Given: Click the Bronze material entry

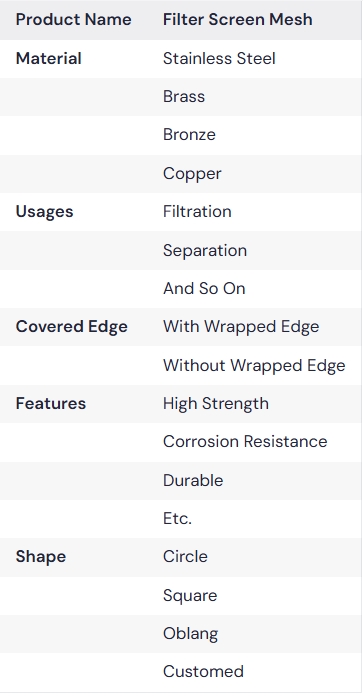Looking at the screenshot, I should [189, 135].
